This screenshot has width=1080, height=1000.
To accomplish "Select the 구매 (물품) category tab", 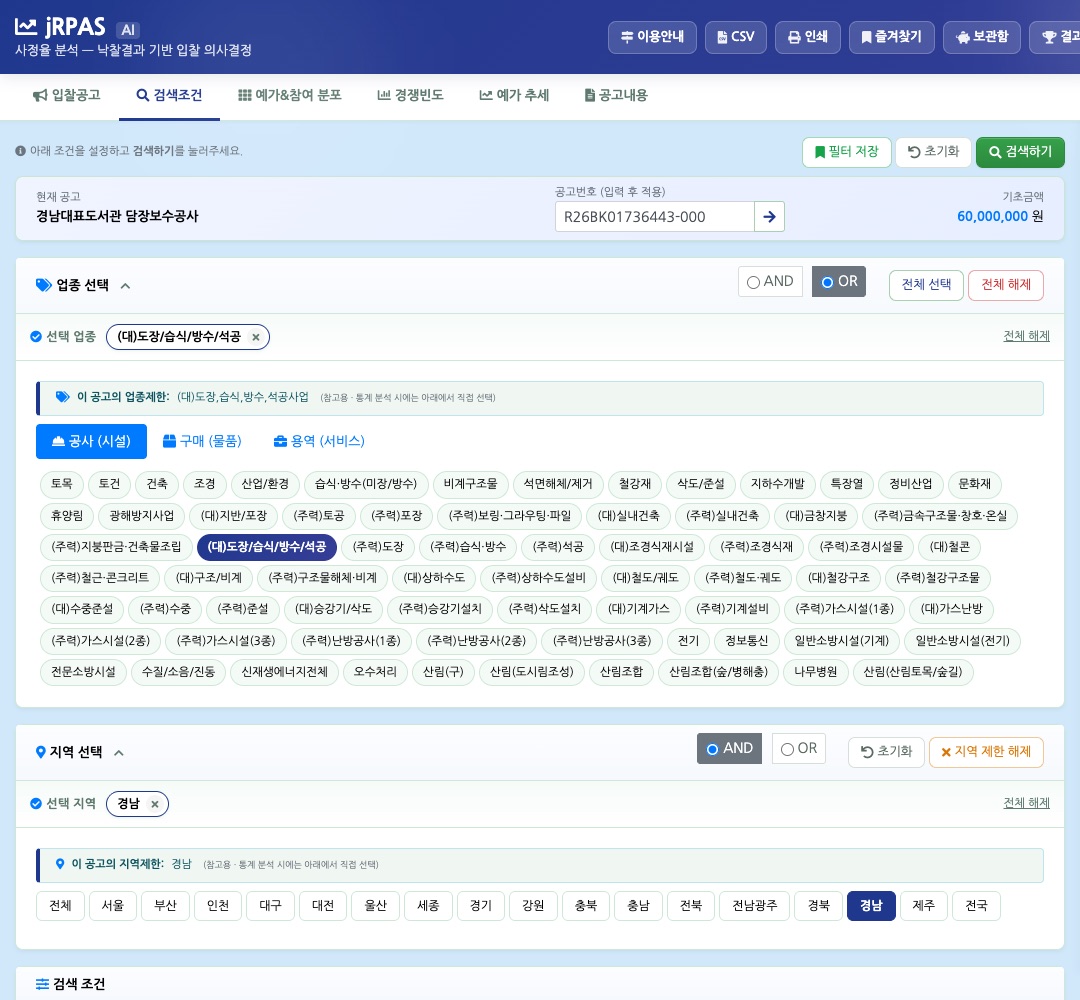I will point(202,441).
